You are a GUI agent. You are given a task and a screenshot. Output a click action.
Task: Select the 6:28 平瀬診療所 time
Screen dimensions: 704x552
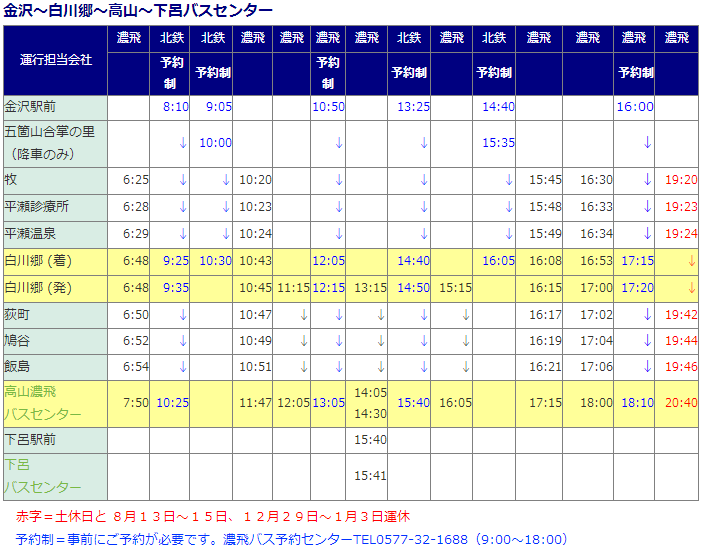pos(136,207)
